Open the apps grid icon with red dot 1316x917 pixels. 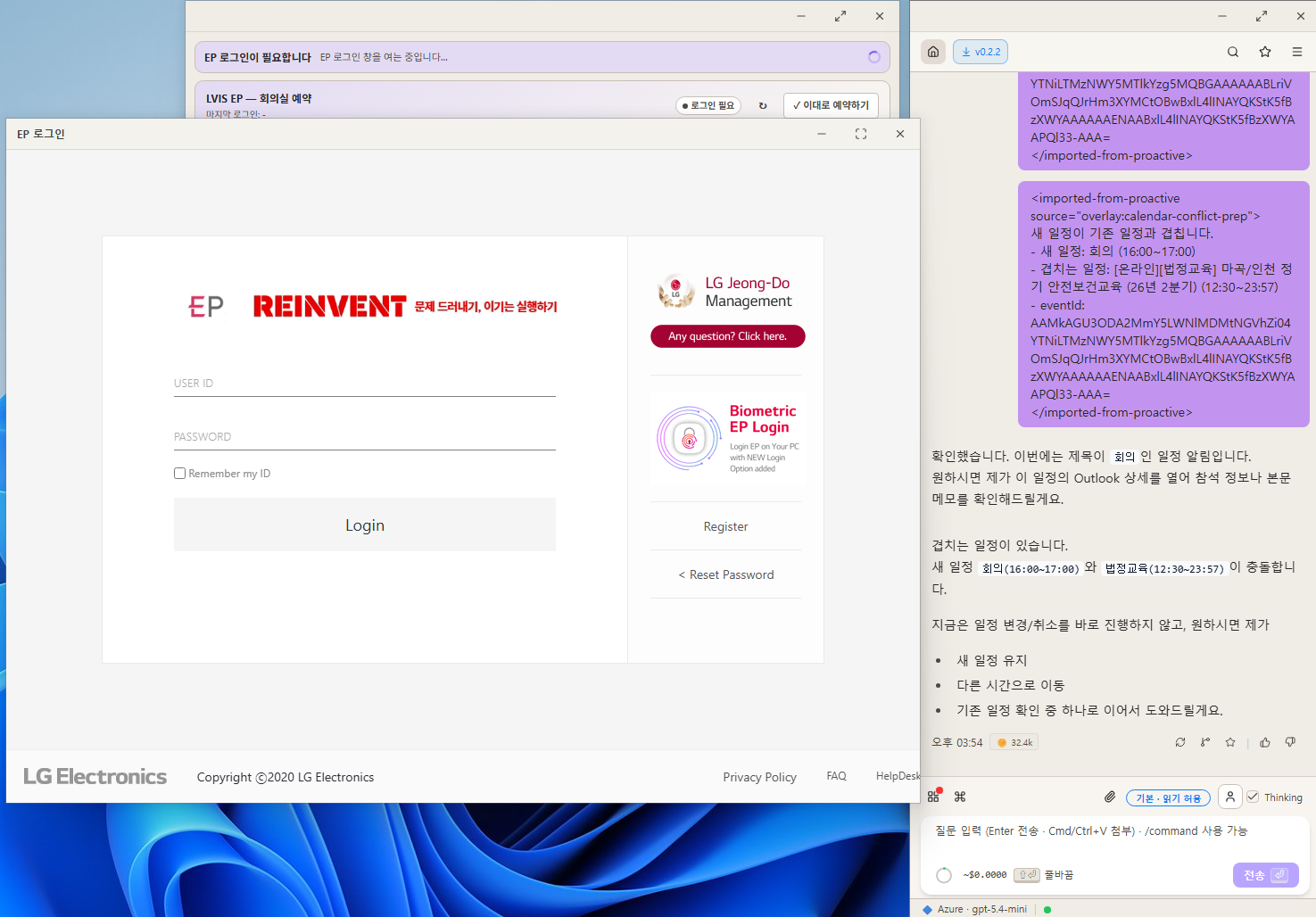[x=934, y=796]
